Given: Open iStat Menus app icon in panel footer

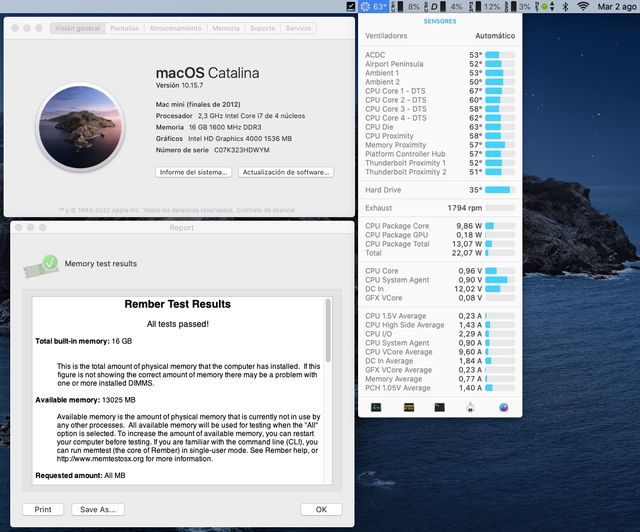Looking at the screenshot, I should (x=504, y=407).
